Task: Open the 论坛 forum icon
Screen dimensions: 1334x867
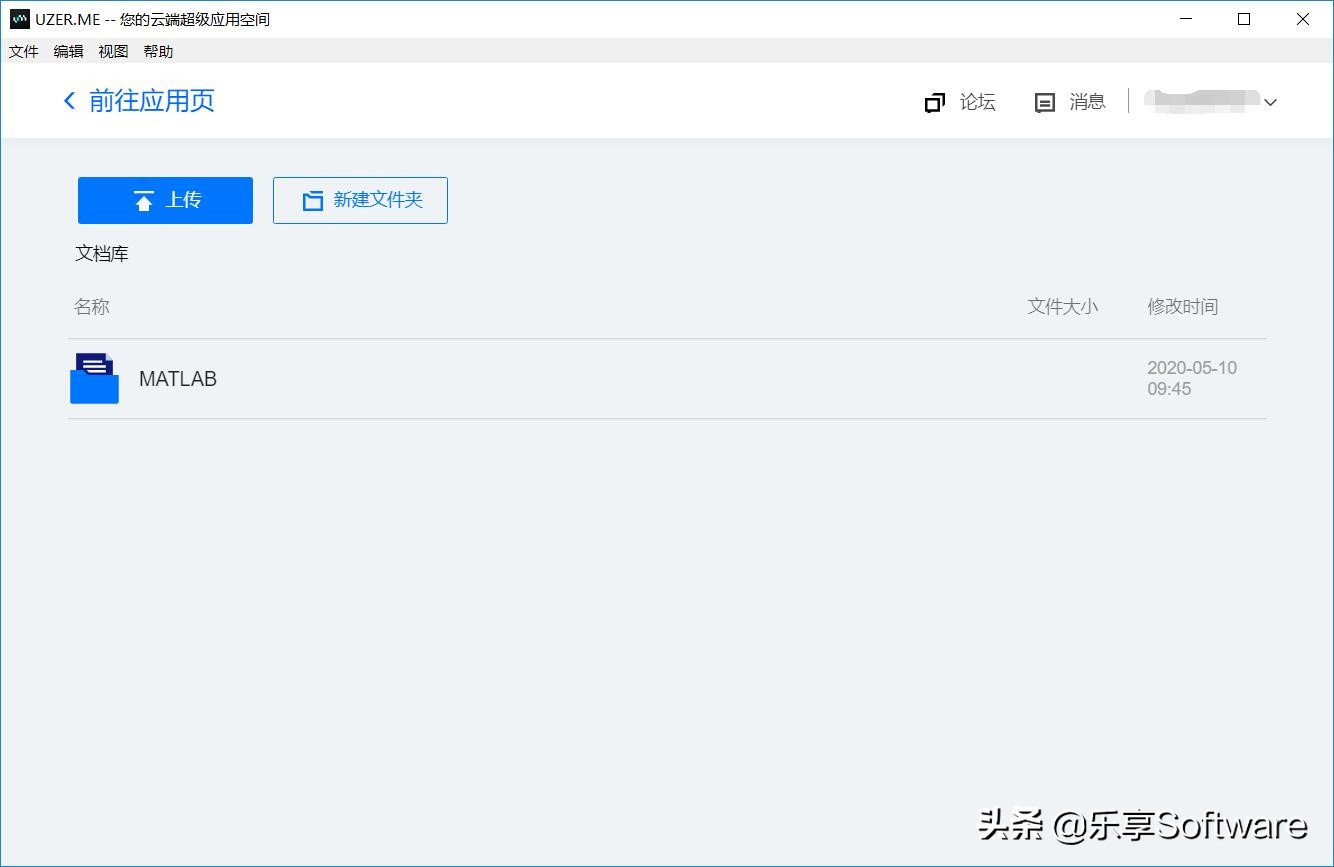Action: click(x=935, y=102)
